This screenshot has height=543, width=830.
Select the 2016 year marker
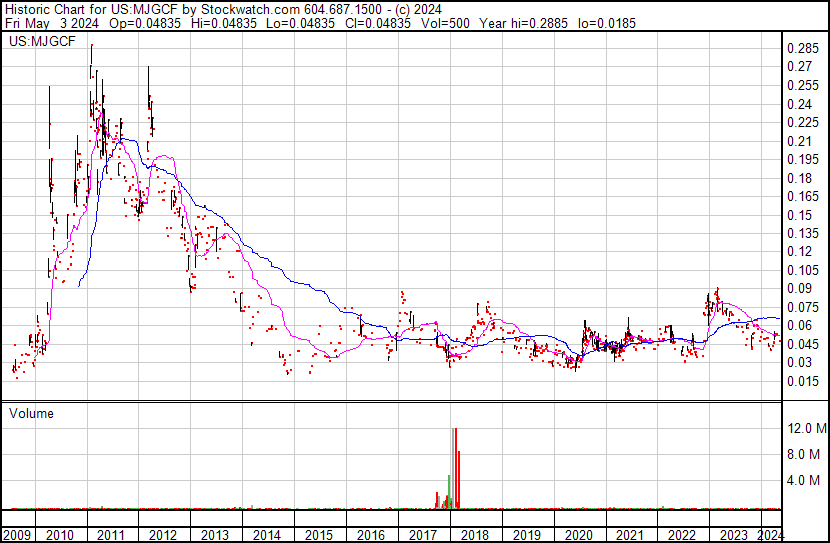pos(371,535)
